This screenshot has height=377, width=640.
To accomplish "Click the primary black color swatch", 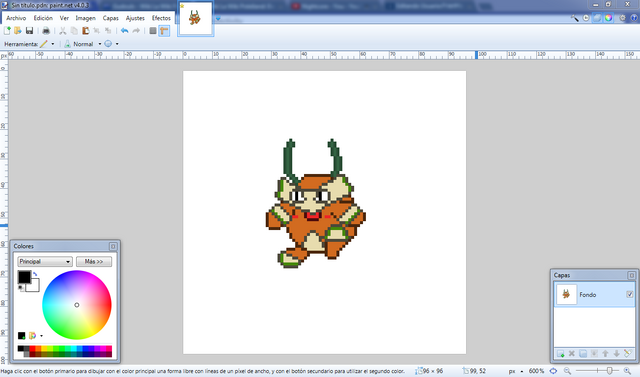I will coord(24,277).
